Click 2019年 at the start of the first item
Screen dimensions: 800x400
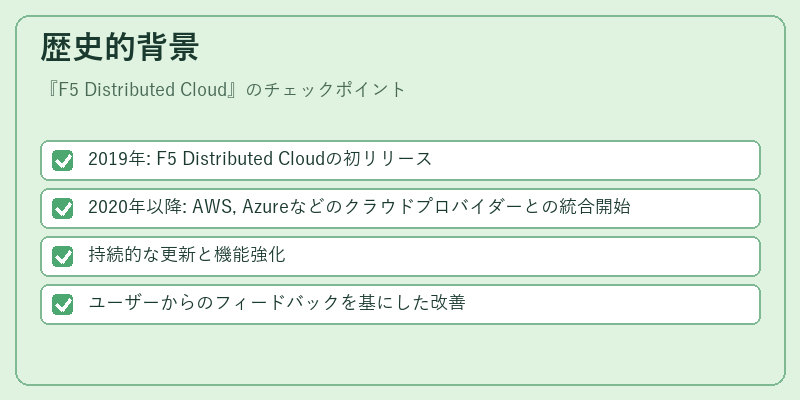point(116,159)
